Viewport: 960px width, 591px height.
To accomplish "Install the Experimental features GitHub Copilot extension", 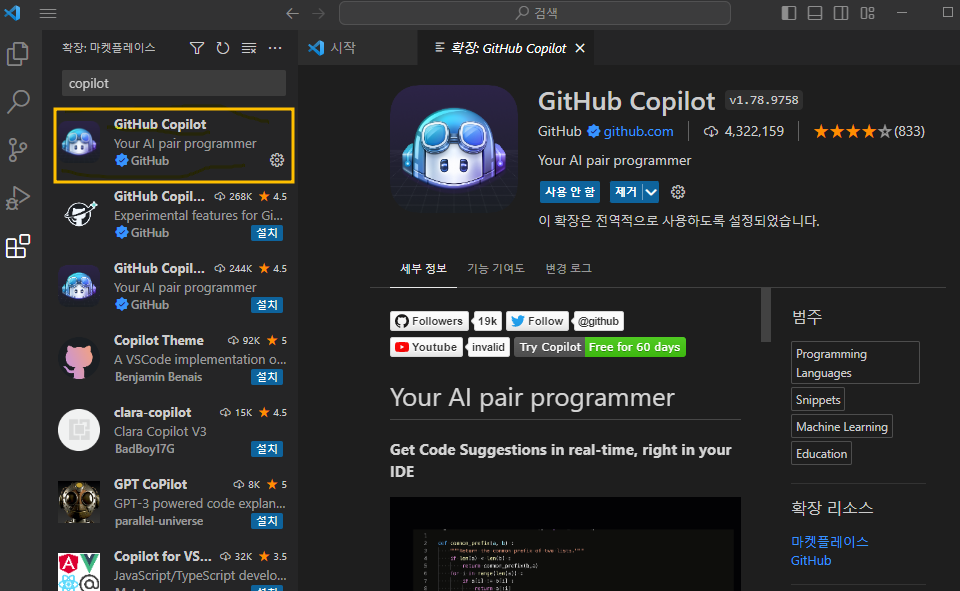I will (x=267, y=233).
